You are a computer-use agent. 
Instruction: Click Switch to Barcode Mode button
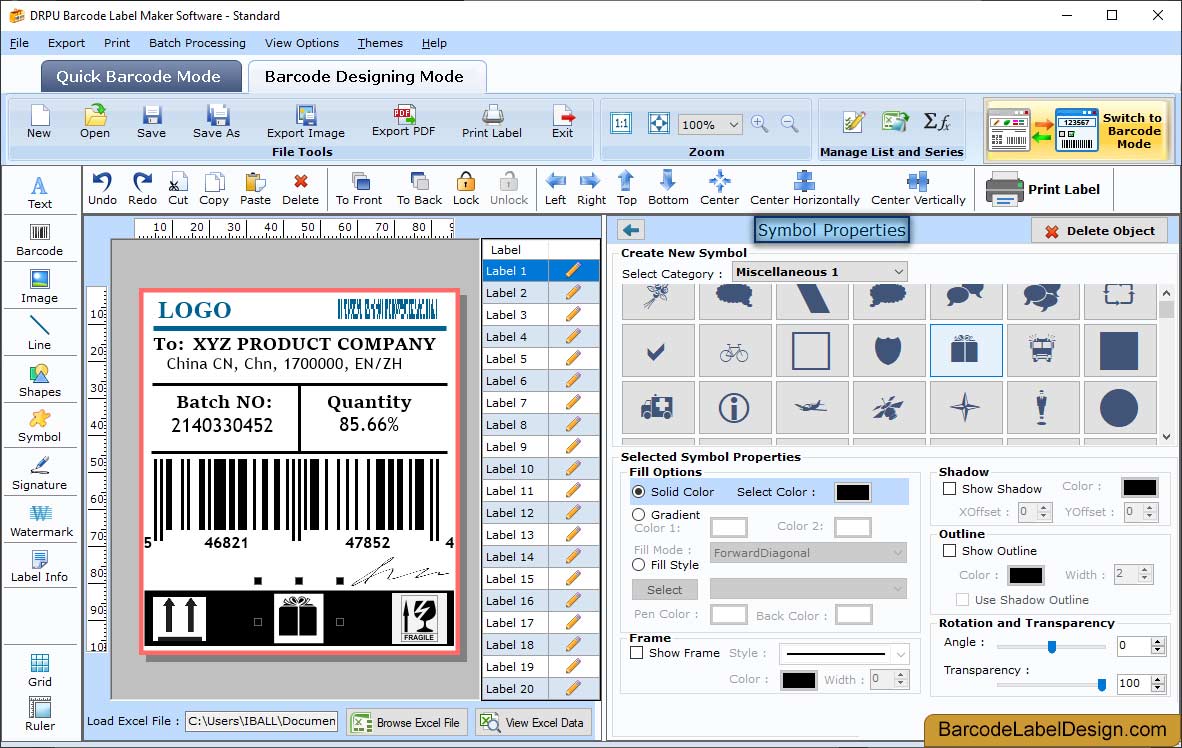point(1079,130)
